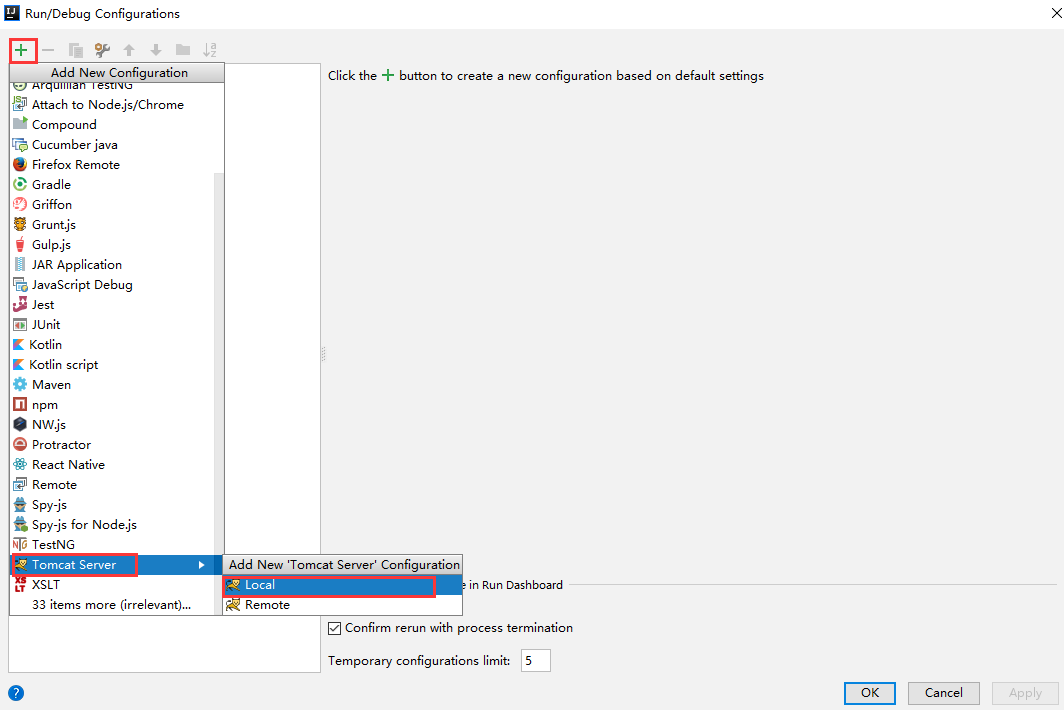The image size is (1064, 710).
Task: Click the Cancel button
Action: coord(943,693)
